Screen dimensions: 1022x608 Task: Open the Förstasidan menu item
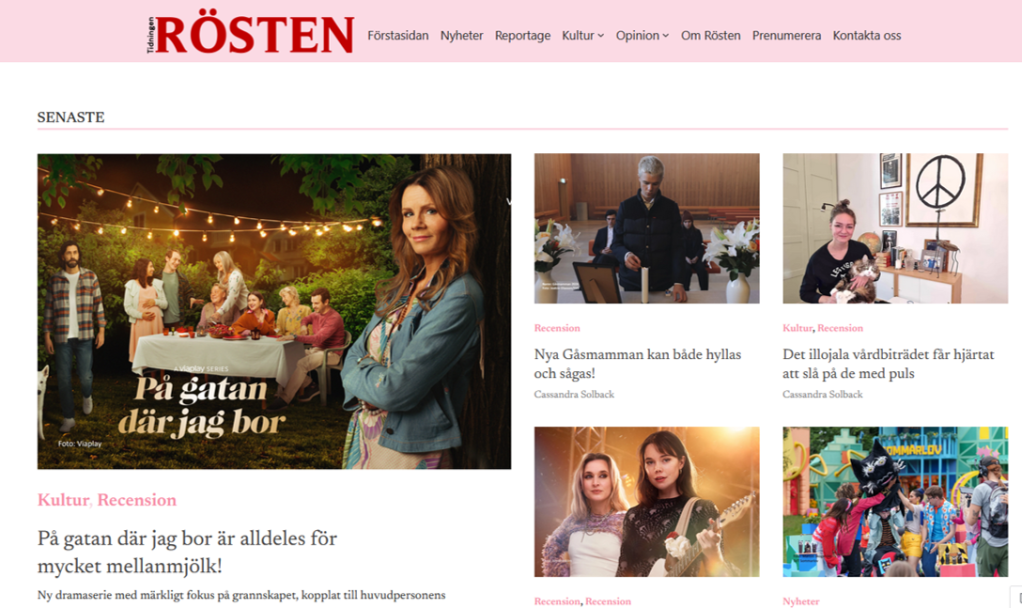pos(398,36)
